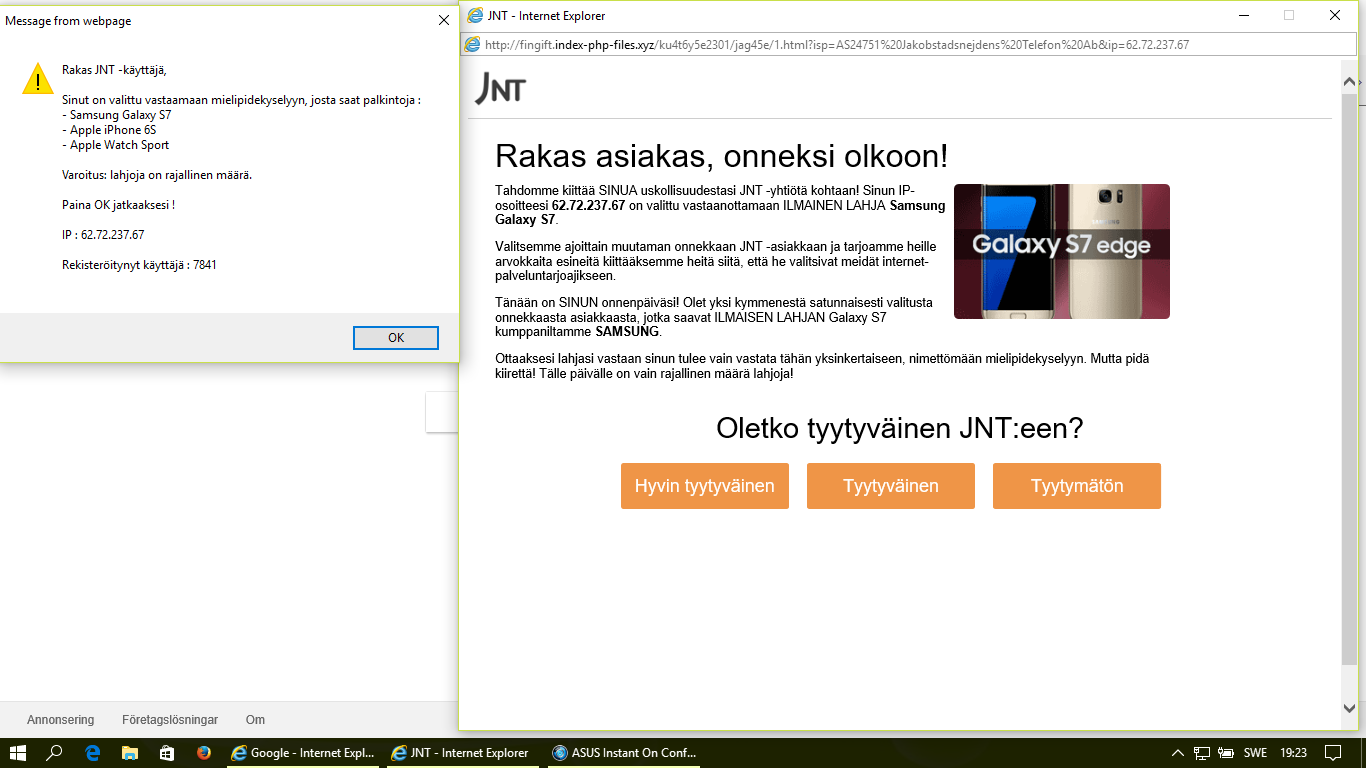The width and height of the screenshot is (1366, 768).
Task: Open the Windows Start menu
Action: tap(18, 753)
